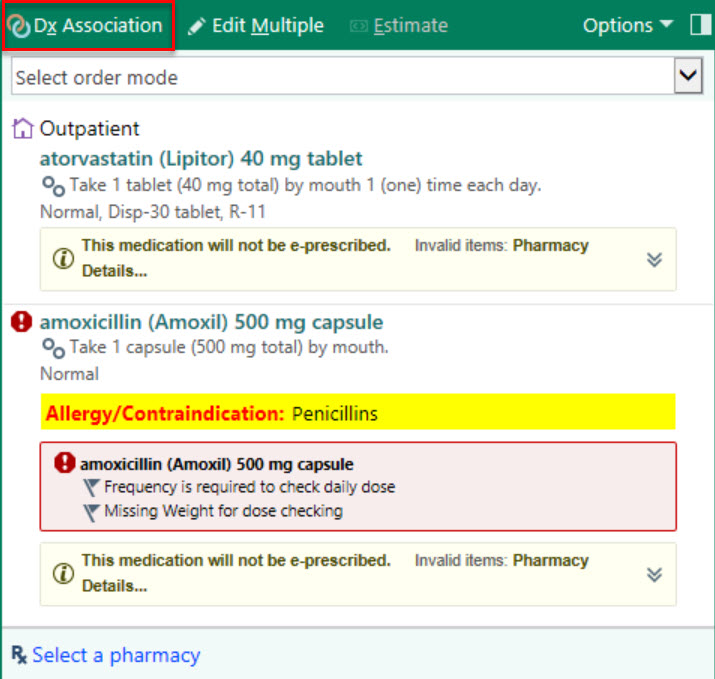The image size is (715, 679).
Task: Click atorvastatin sig linked-circles icon
Action: [x=53, y=185]
